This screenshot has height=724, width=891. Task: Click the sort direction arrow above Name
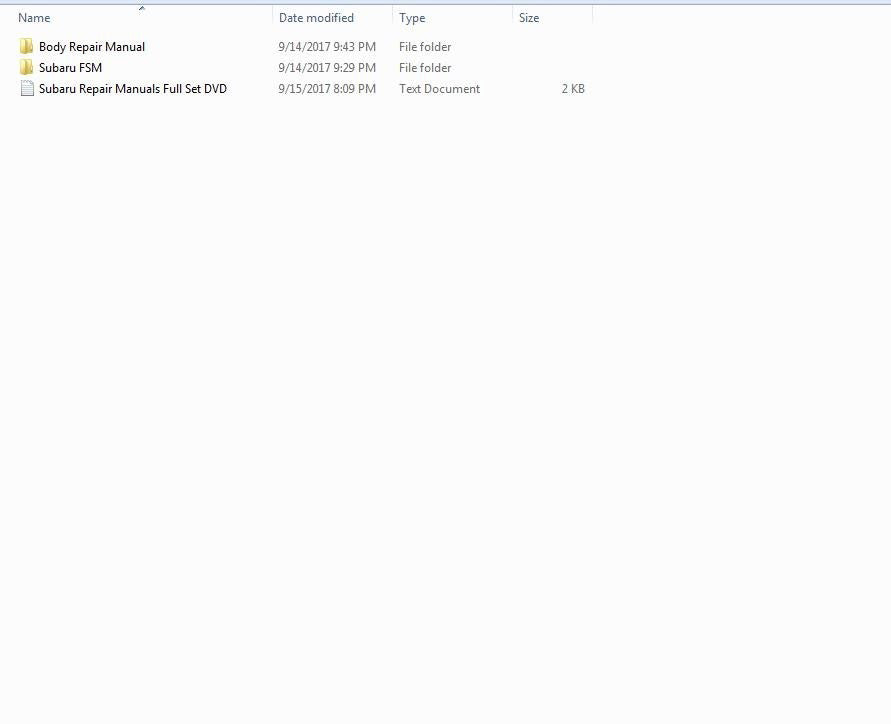tap(141, 9)
